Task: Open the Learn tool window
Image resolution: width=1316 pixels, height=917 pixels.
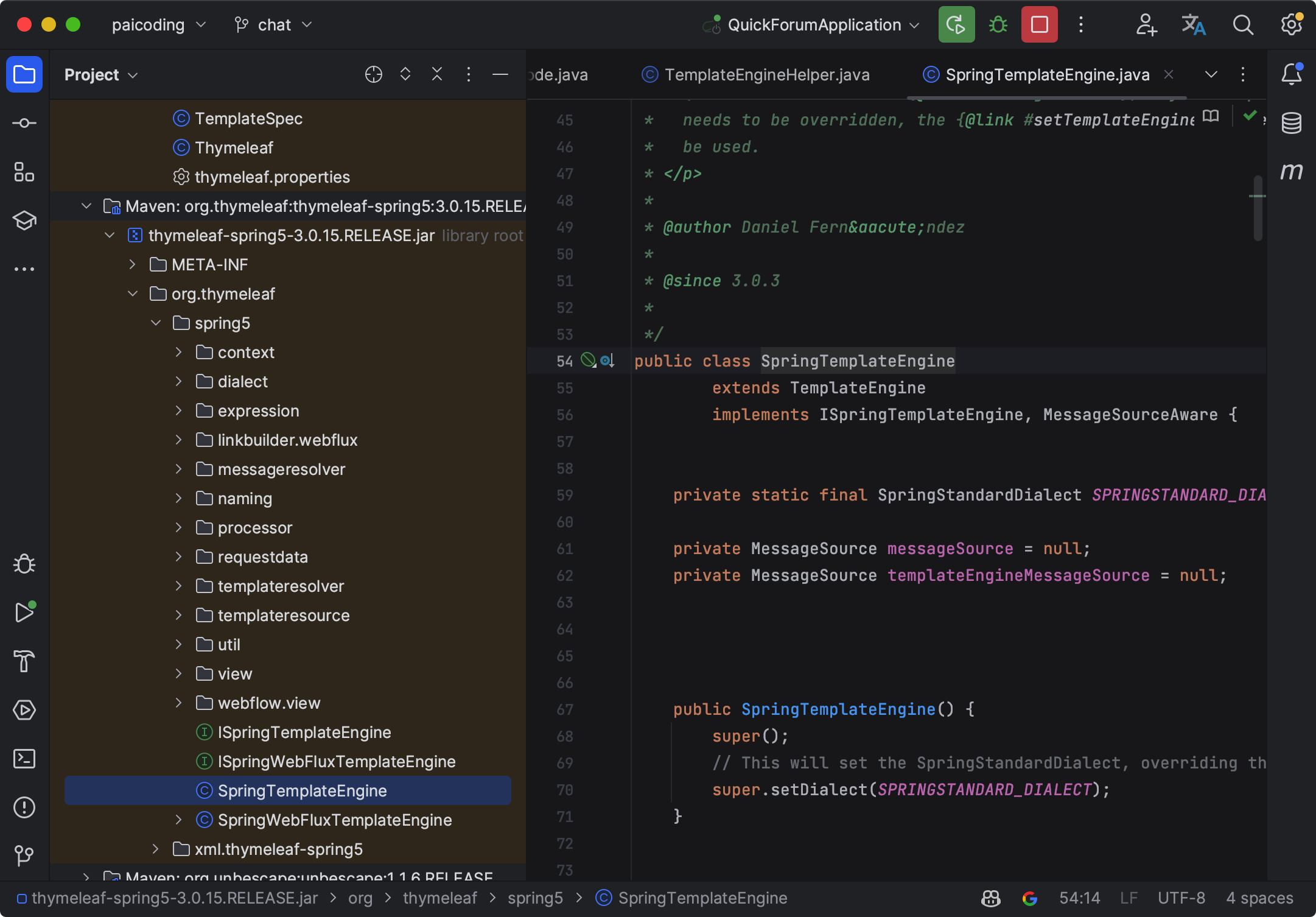Action: (x=24, y=220)
